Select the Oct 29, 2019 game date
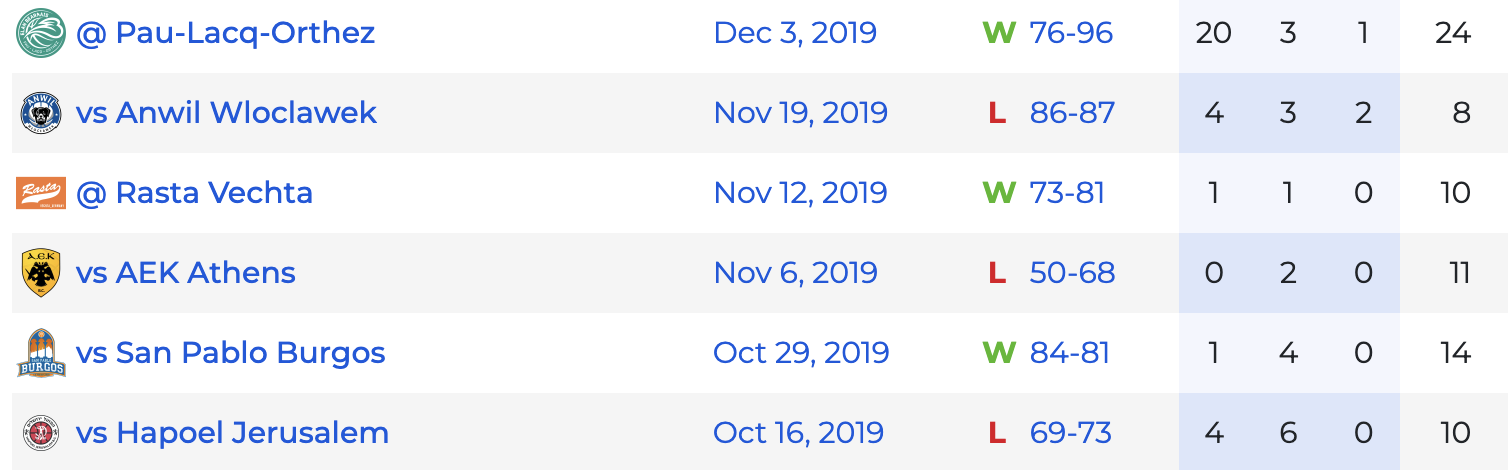Screen dimensions: 1508x470 [x=801, y=353]
